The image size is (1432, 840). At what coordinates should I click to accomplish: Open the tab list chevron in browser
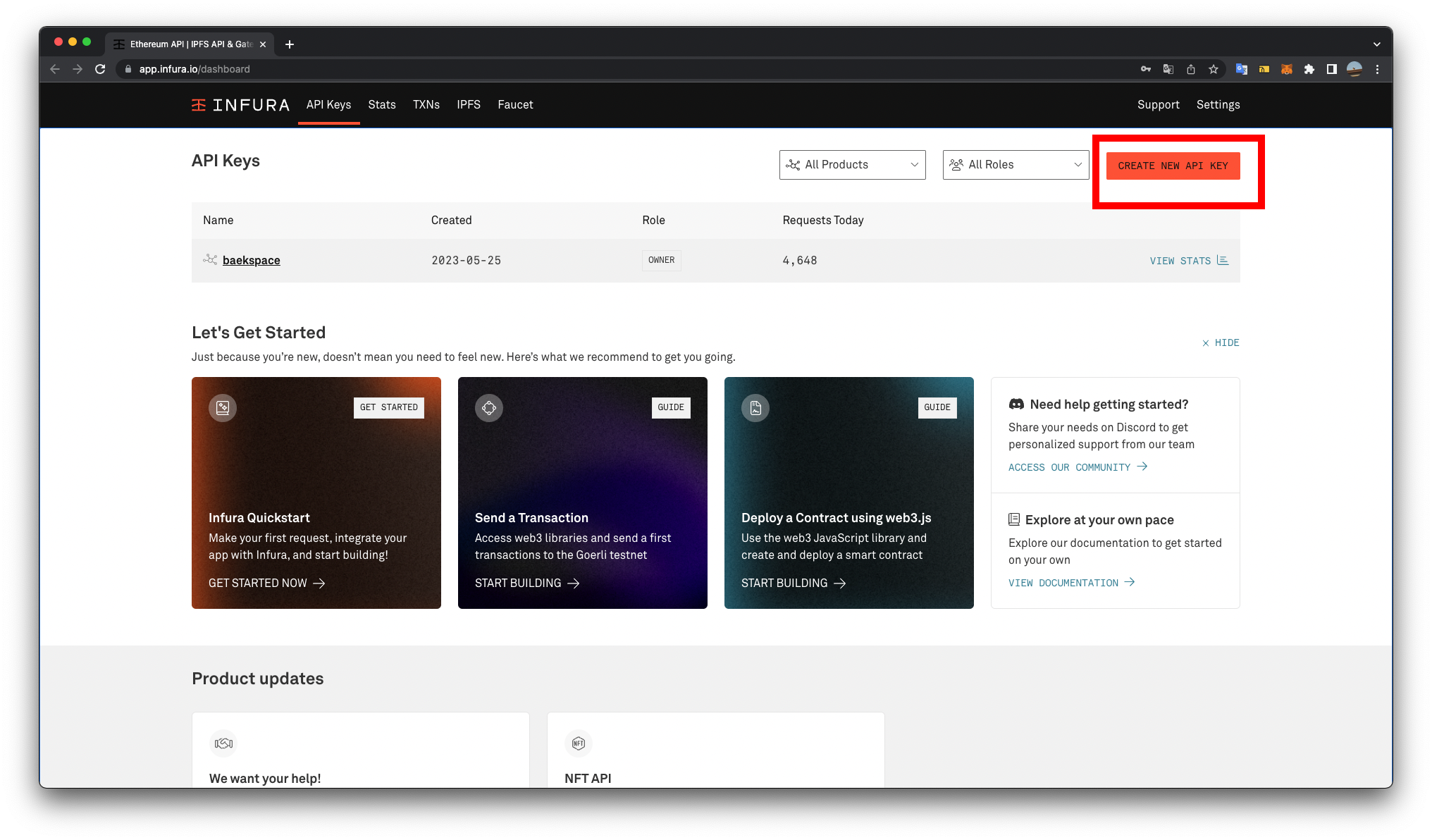tap(1376, 44)
